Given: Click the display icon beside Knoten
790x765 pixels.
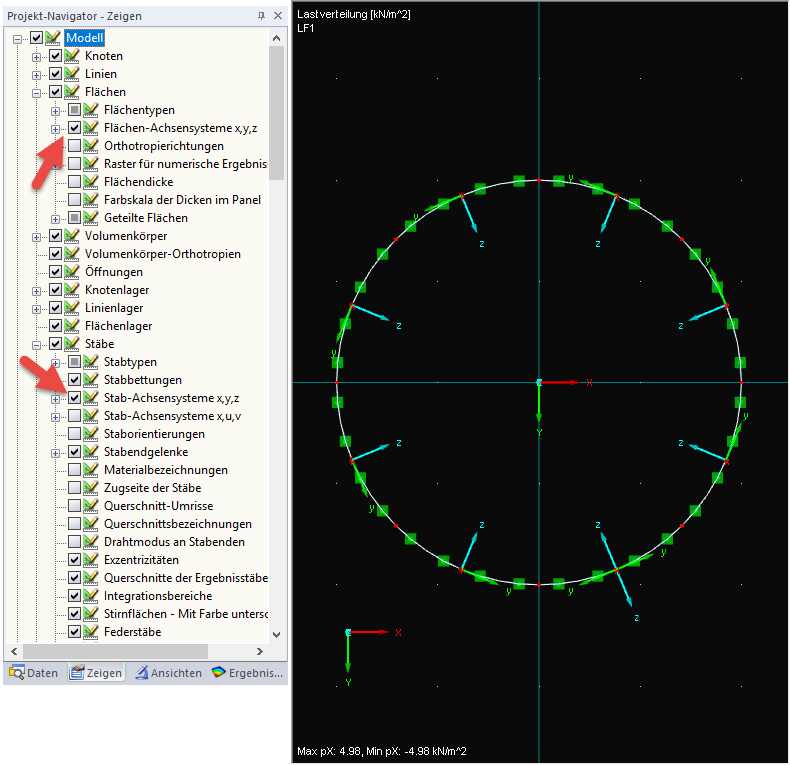Looking at the screenshot, I should [x=72, y=55].
